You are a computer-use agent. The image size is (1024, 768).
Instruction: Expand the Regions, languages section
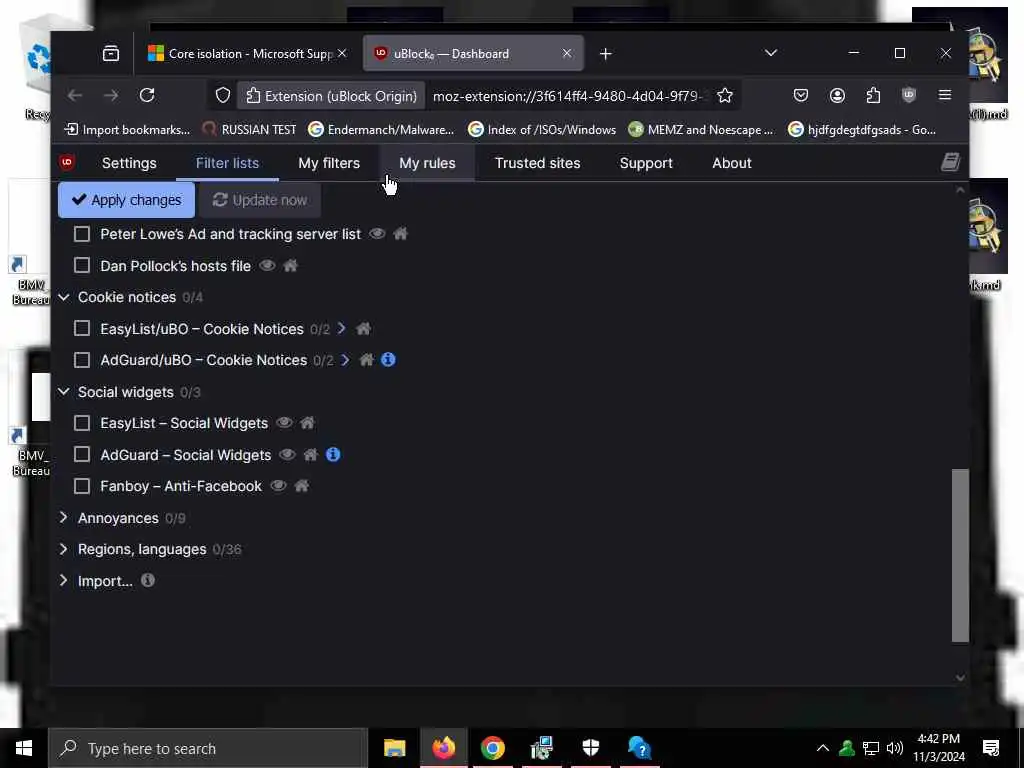point(63,549)
